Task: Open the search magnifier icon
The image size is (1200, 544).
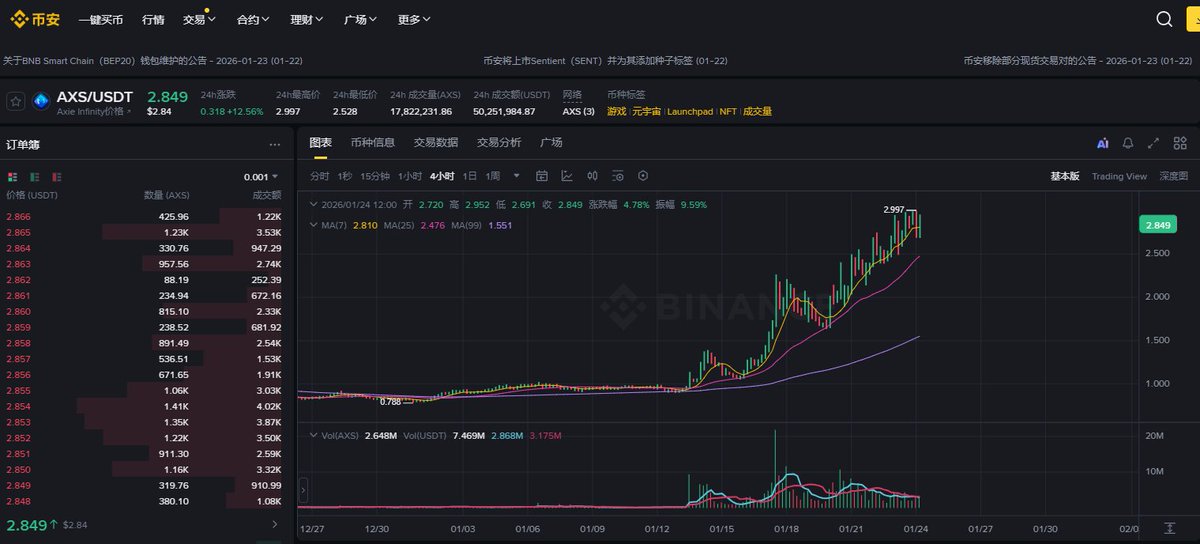Action: 1165,19
